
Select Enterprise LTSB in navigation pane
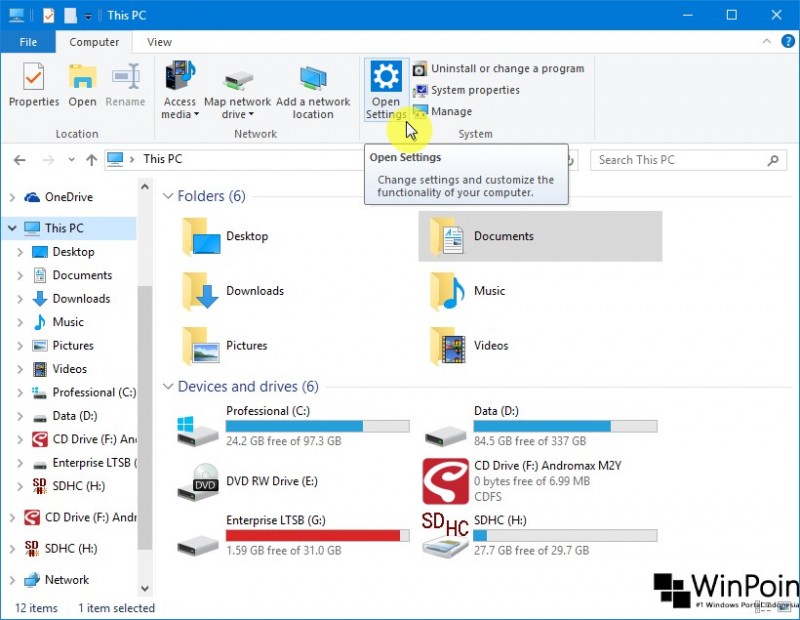(94, 463)
